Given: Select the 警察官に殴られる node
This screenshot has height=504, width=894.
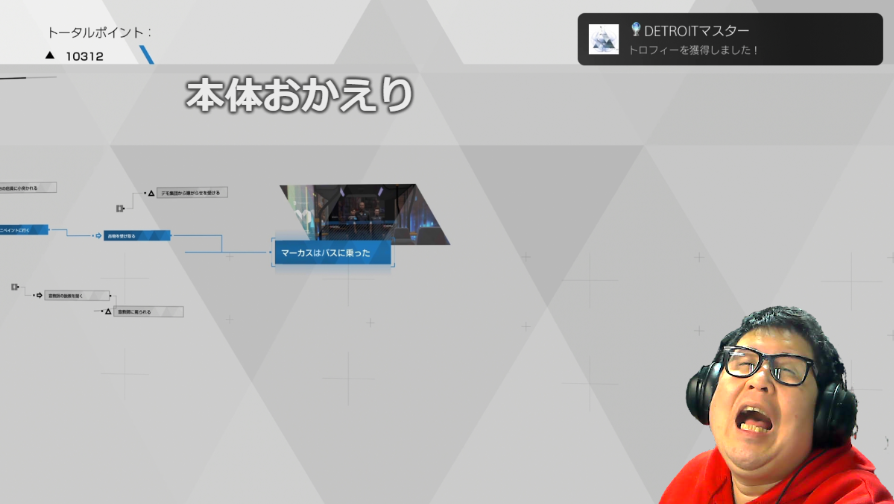Looking at the screenshot, I should coord(148,311).
